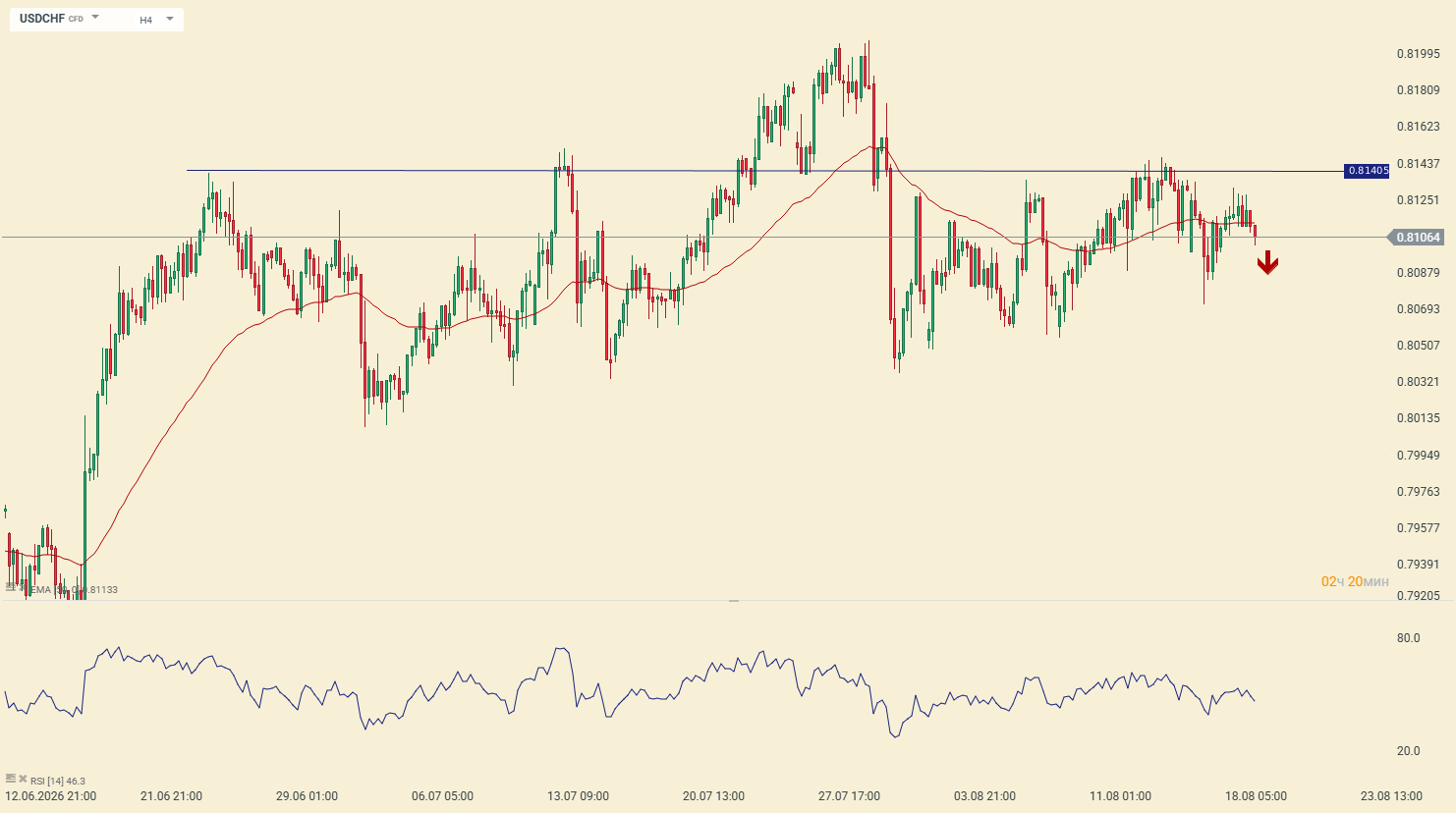Click the 0.79577 price axis label
Image resolution: width=1456 pixels, height=813 pixels.
point(1419,528)
